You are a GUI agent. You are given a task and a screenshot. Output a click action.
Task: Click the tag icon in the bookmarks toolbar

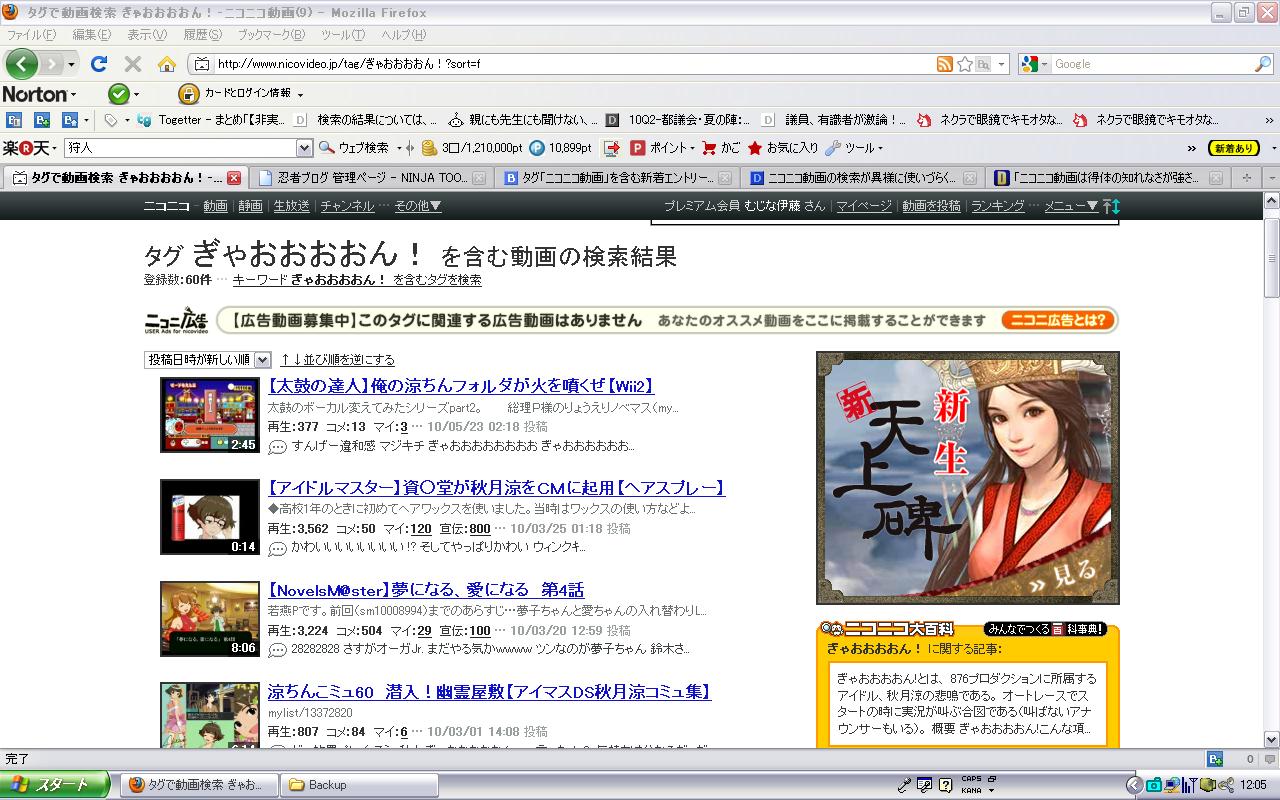click(110, 120)
